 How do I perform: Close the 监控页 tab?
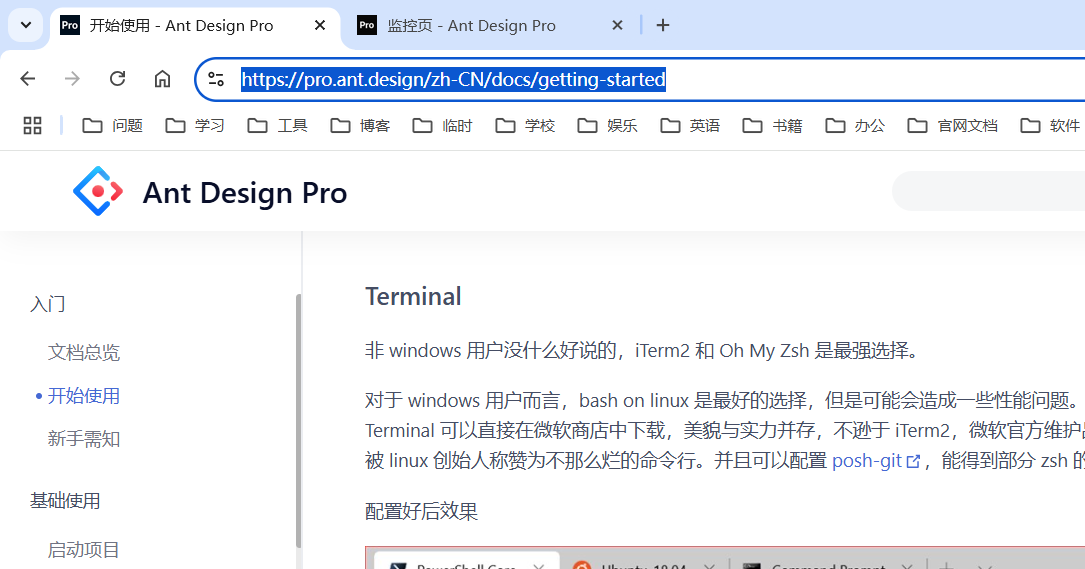[617, 26]
